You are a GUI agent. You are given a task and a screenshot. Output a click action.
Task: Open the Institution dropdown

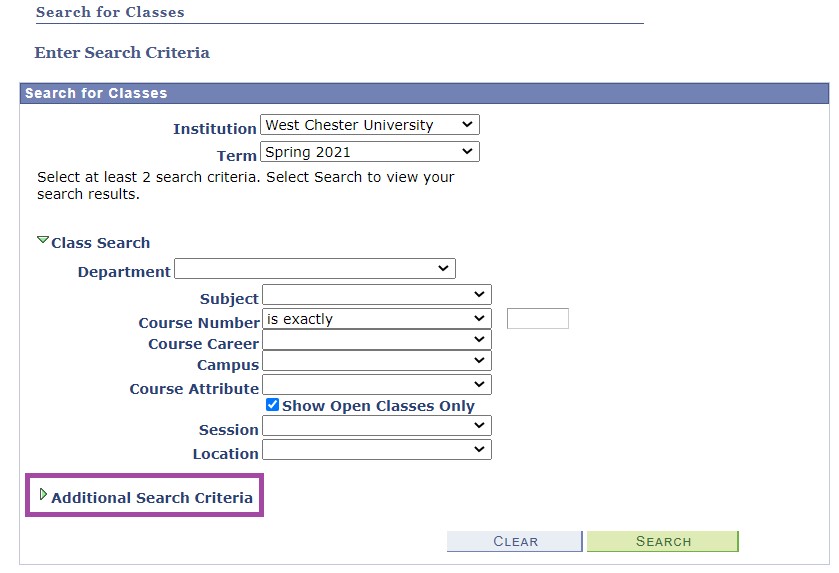[370, 125]
